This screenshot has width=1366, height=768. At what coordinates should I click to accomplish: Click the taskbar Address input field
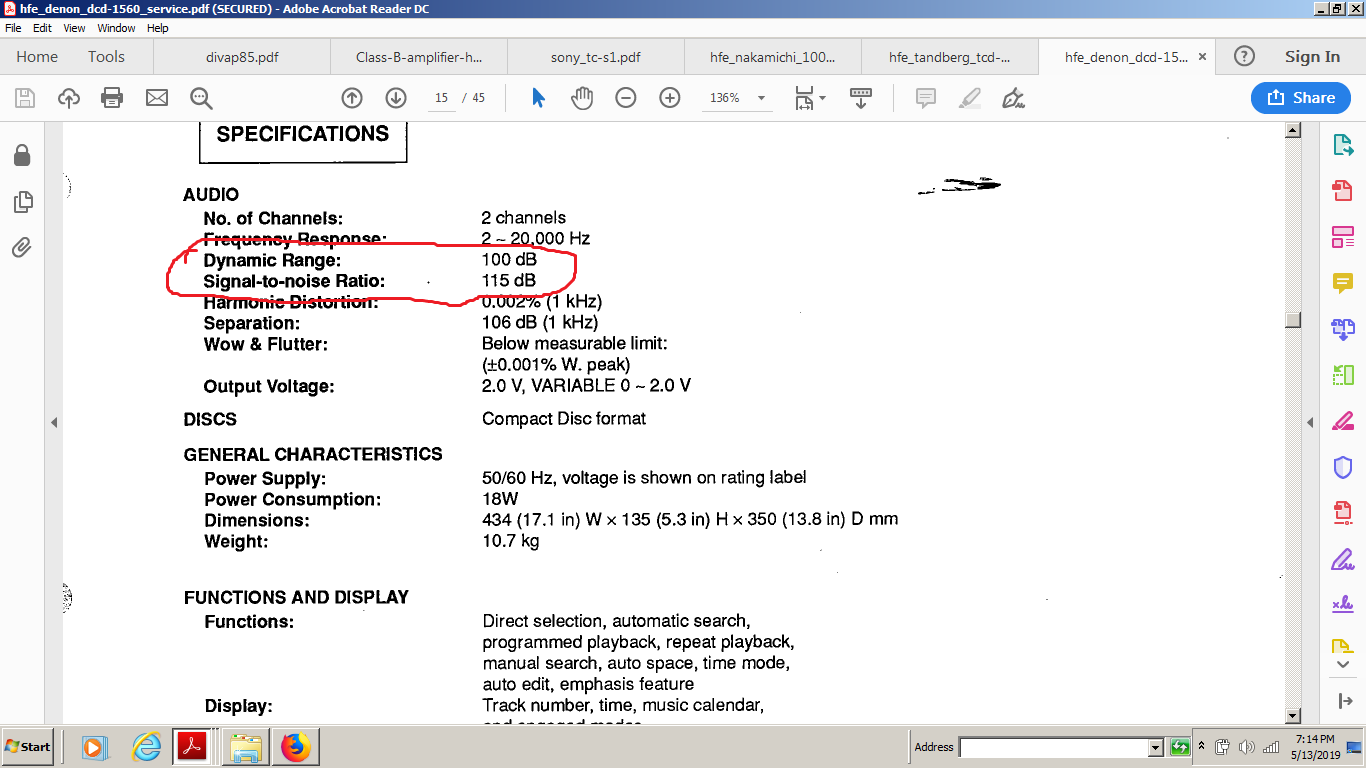[x=1053, y=747]
